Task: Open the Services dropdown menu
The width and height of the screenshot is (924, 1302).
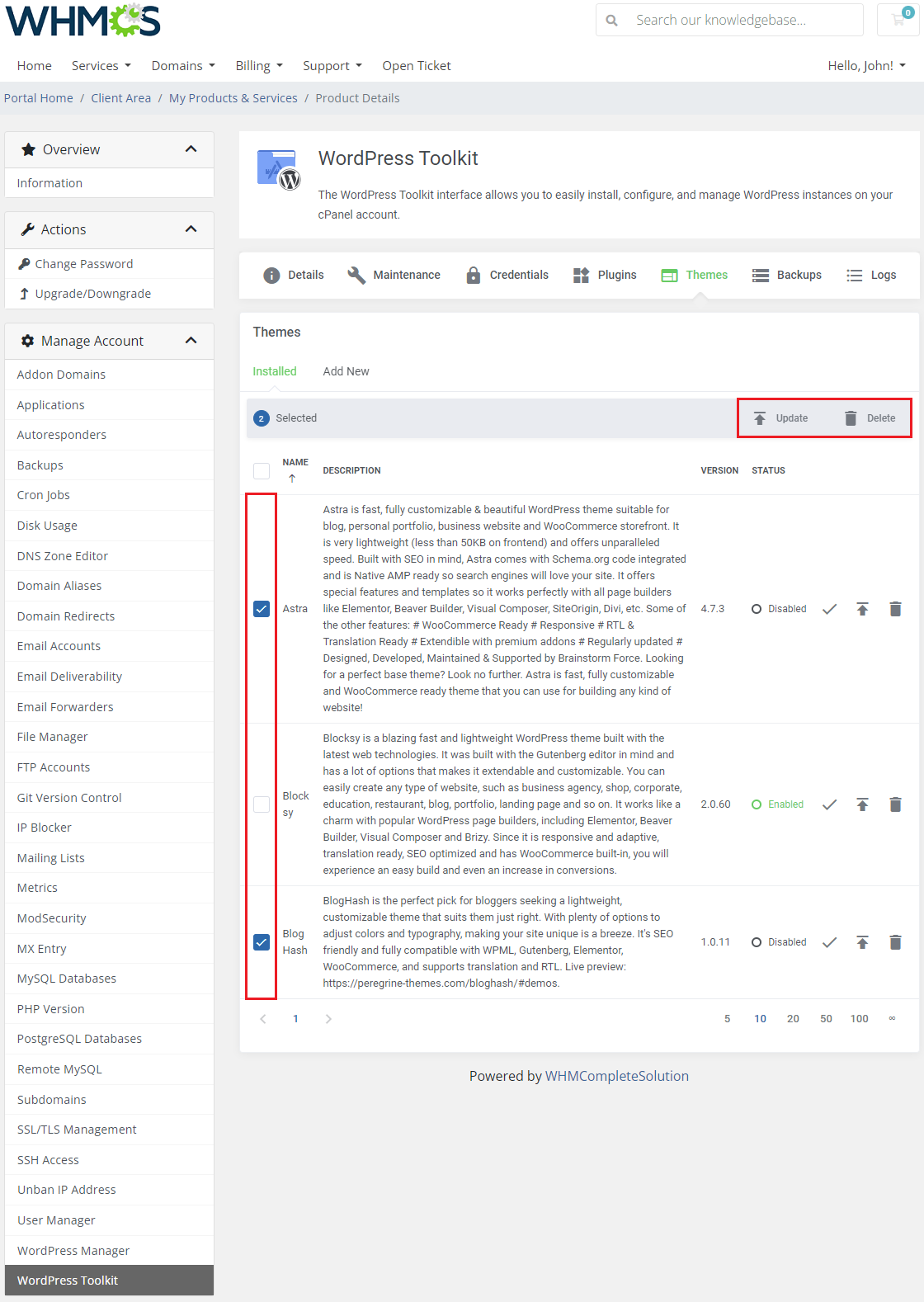Action: pos(101,66)
